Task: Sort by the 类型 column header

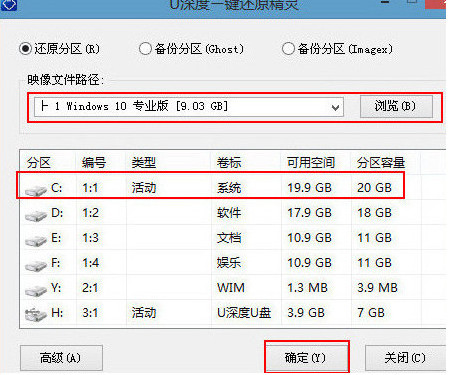Action: [144, 163]
